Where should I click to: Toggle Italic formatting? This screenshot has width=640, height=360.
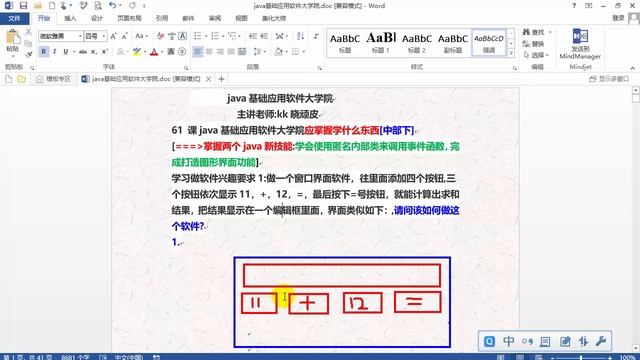(54, 51)
